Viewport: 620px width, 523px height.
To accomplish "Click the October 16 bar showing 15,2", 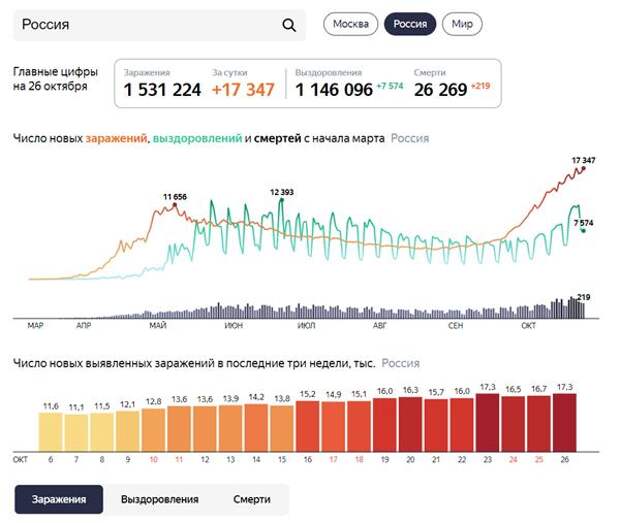I will [x=308, y=426].
